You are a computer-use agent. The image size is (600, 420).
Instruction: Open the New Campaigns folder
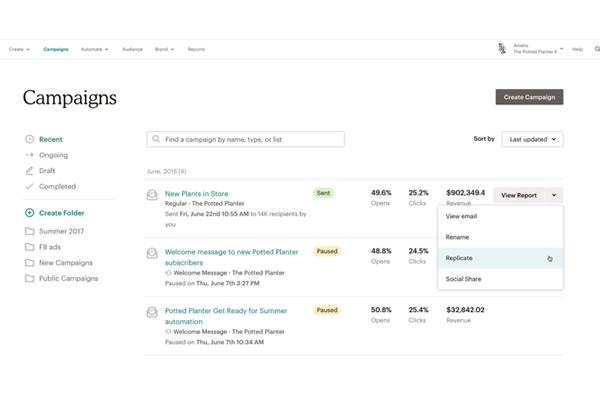click(x=66, y=262)
